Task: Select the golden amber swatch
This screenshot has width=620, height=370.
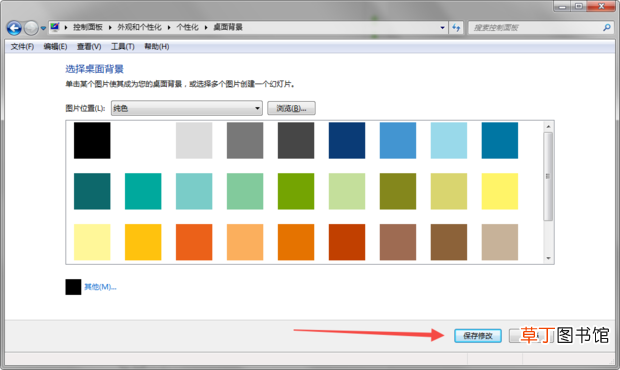Action: 143,242
